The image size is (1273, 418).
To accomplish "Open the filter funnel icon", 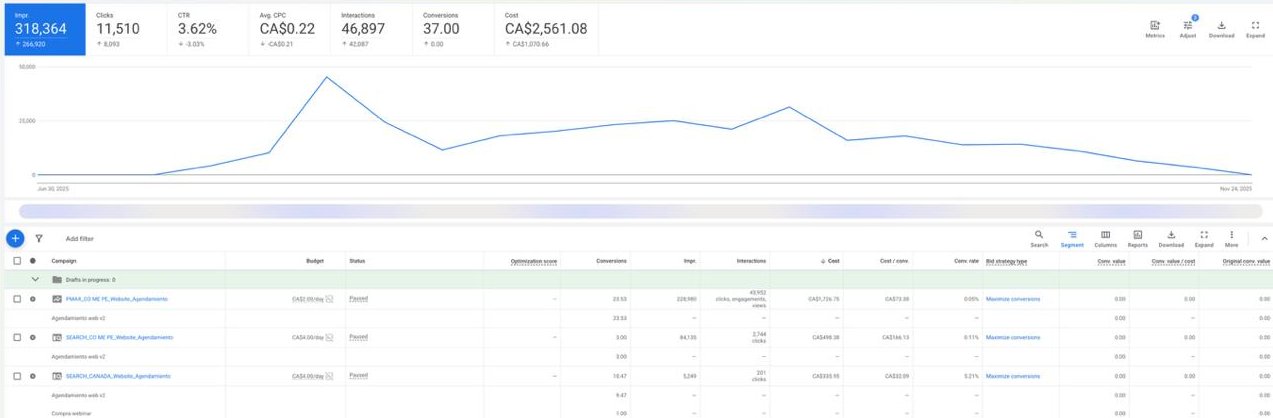I will 39,239.
